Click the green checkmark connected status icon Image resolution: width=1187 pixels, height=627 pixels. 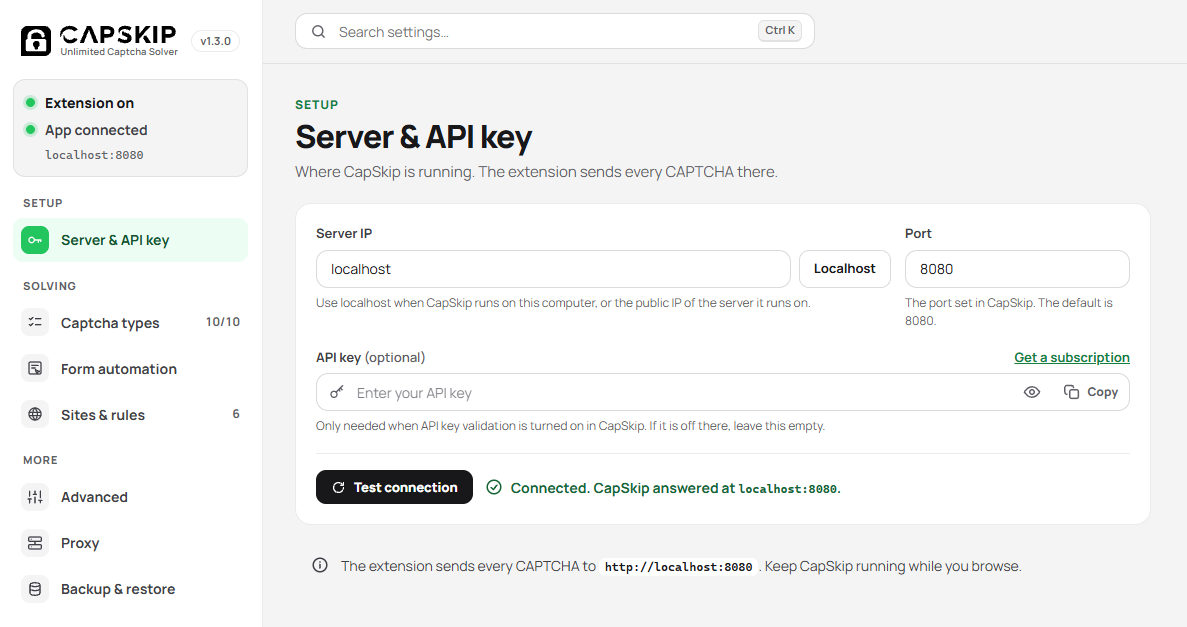[494, 487]
